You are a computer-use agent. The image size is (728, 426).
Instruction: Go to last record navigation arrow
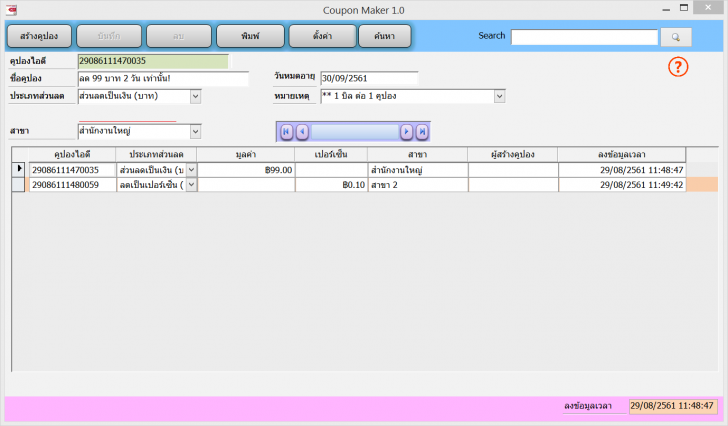pyautogui.click(x=422, y=132)
